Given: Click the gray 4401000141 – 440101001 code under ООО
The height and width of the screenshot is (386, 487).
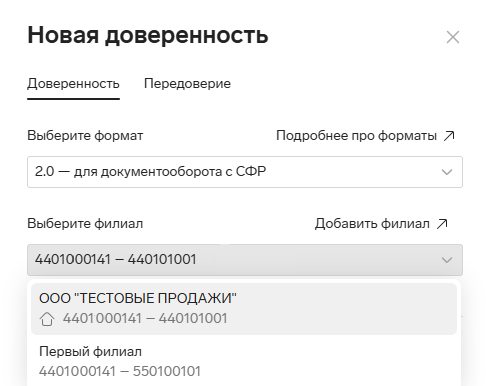Looking at the screenshot, I should tap(145, 318).
